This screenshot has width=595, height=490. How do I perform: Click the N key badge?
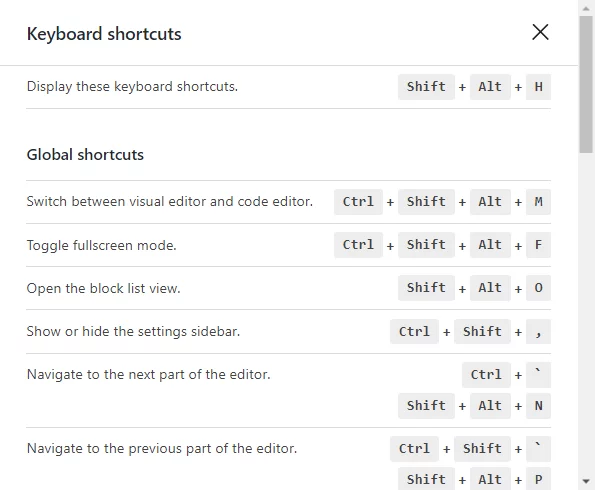tap(538, 406)
